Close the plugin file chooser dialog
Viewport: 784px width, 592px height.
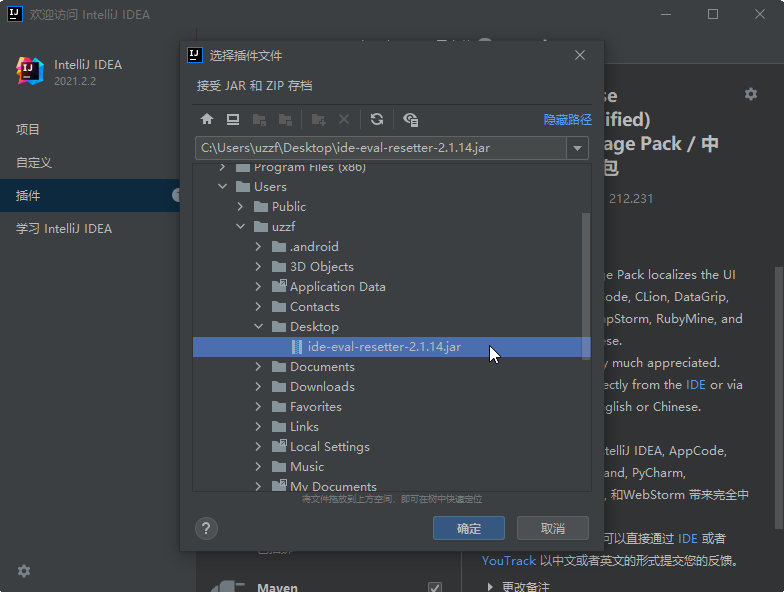point(580,55)
